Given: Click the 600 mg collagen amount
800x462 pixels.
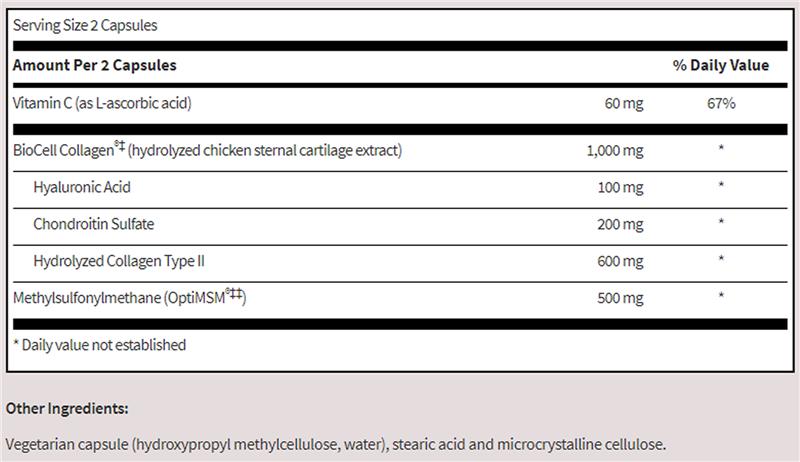Looking at the screenshot, I should (620, 260).
